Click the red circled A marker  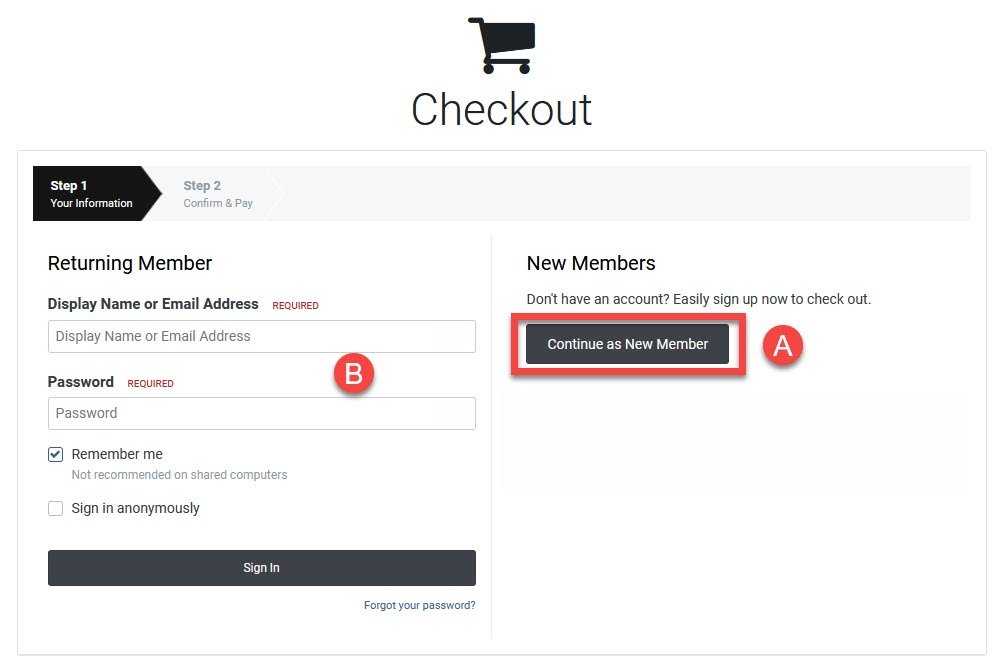[x=783, y=345]
